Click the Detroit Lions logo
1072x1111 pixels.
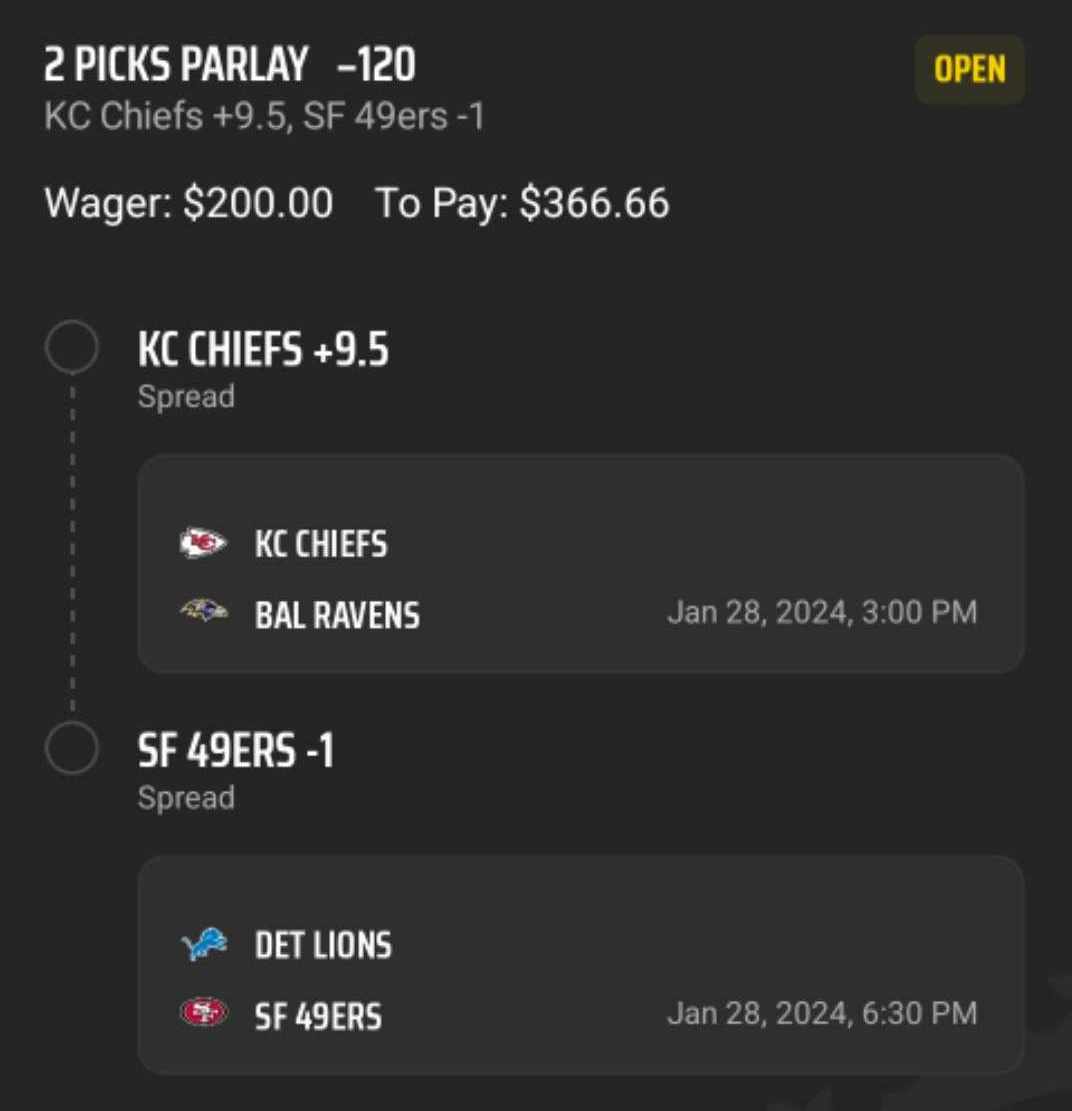[203, 945]
